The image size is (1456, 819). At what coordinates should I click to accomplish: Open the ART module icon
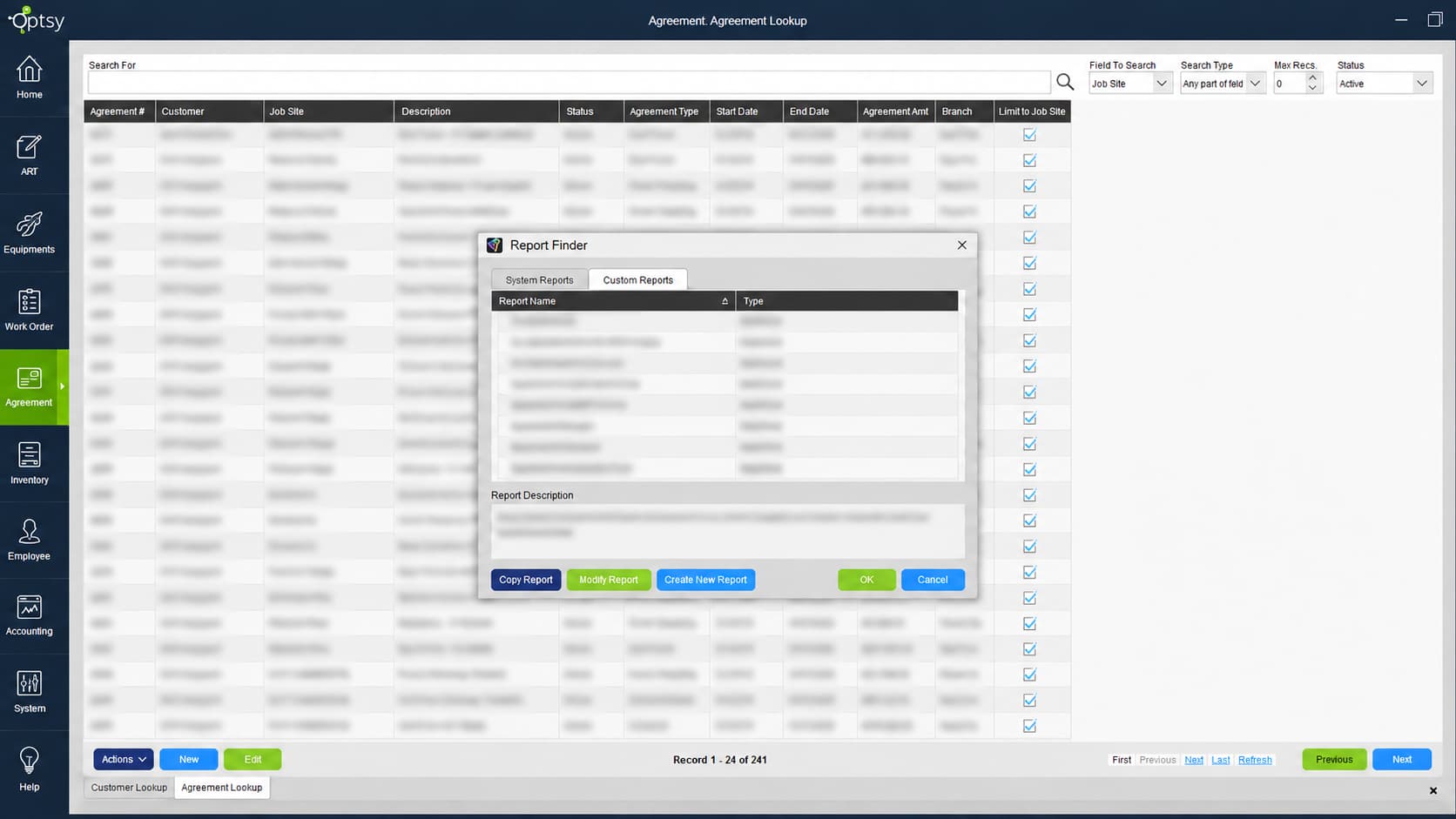coord(30,156)
